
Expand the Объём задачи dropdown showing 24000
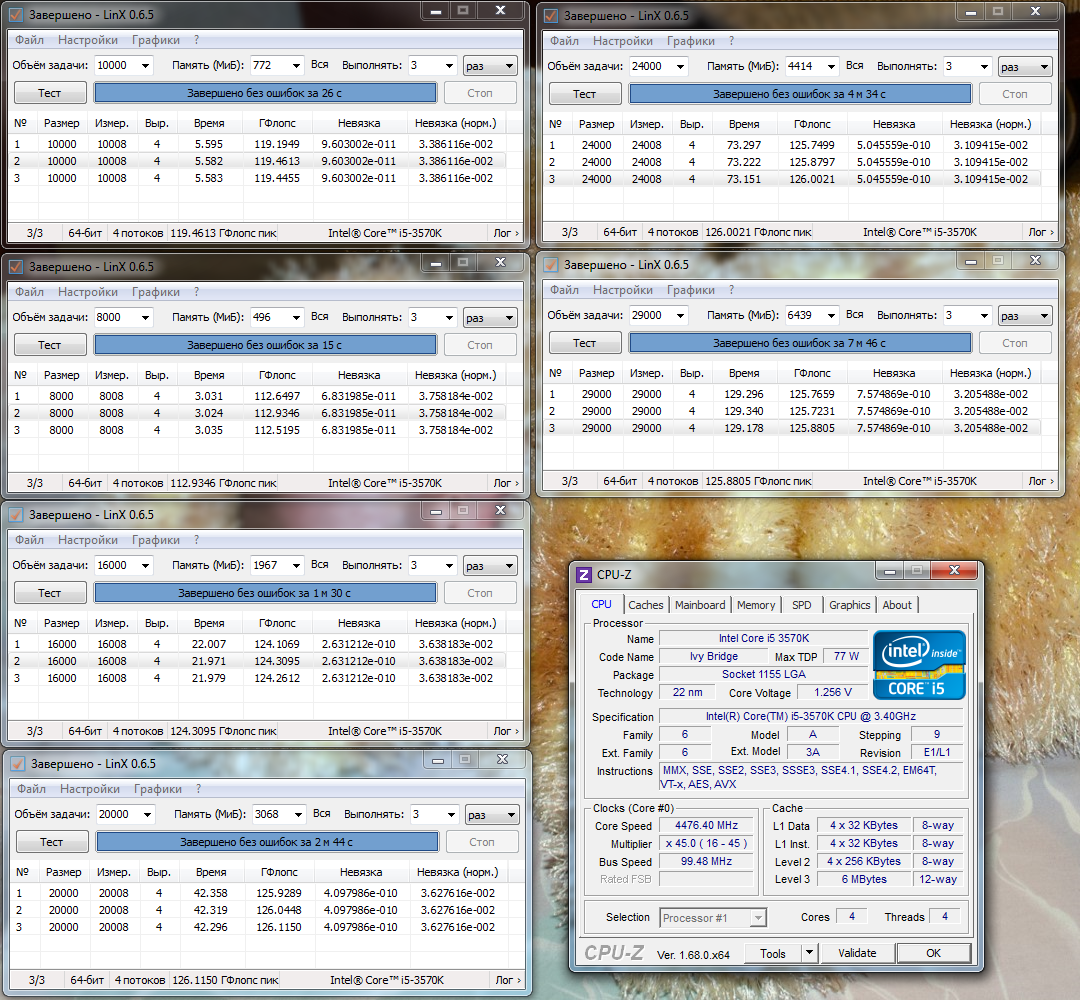[x=681, y=66]
